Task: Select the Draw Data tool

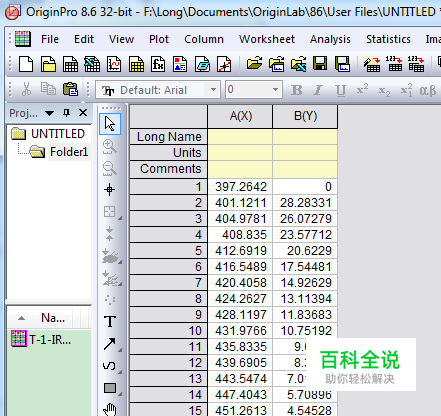Action: coord(110,278)
